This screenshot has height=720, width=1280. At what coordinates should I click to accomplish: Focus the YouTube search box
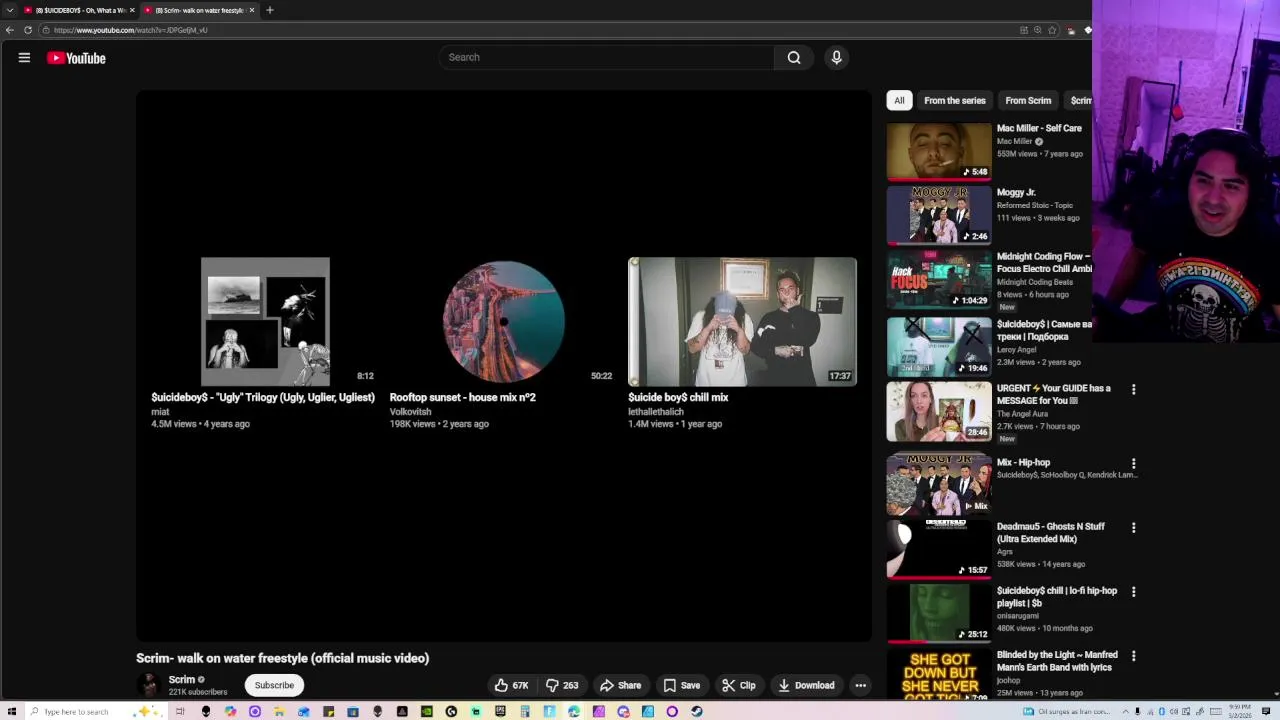point(607,57)
